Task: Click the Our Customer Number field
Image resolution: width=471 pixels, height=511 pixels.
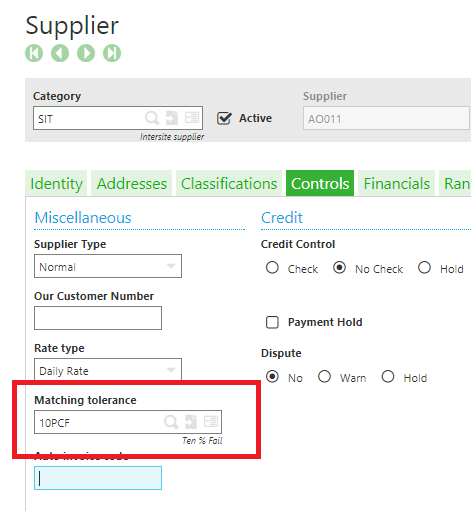Action: click(x=98, y=318)
